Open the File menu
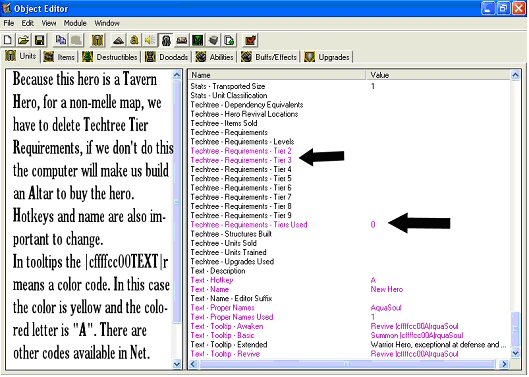The image size is (529, 377). pos(9,23)
